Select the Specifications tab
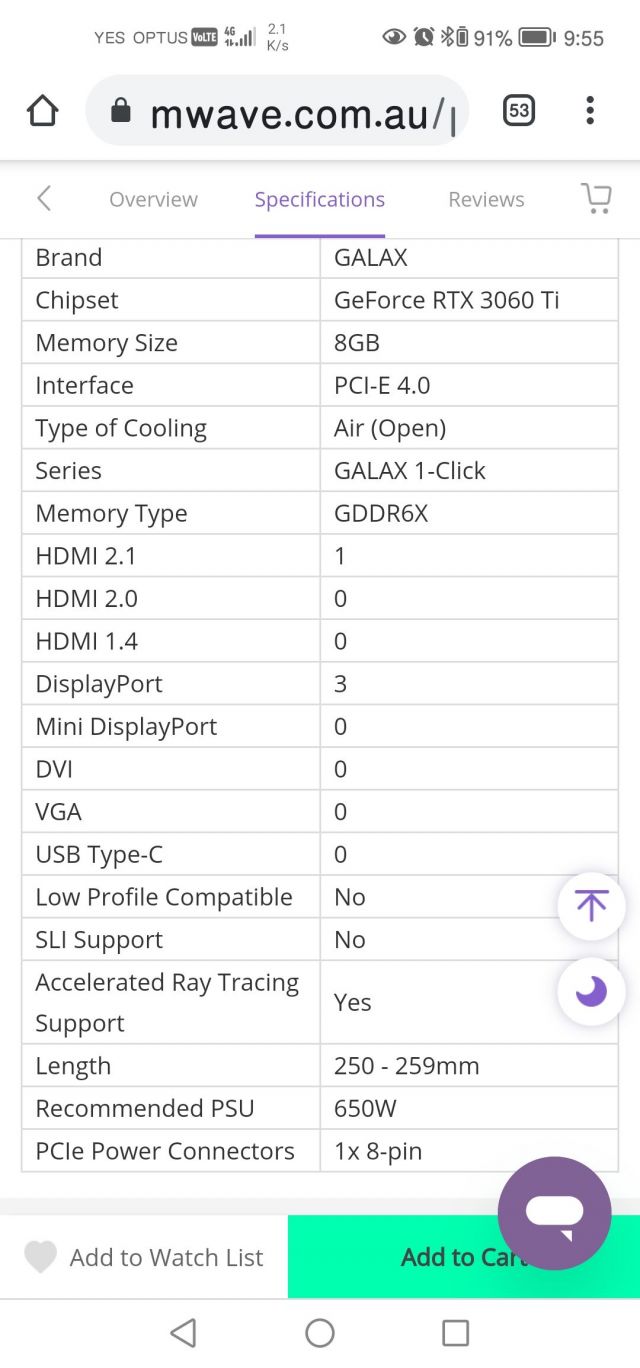The height and width of the screenshot is (1368, 640). [x=320, y=199]
